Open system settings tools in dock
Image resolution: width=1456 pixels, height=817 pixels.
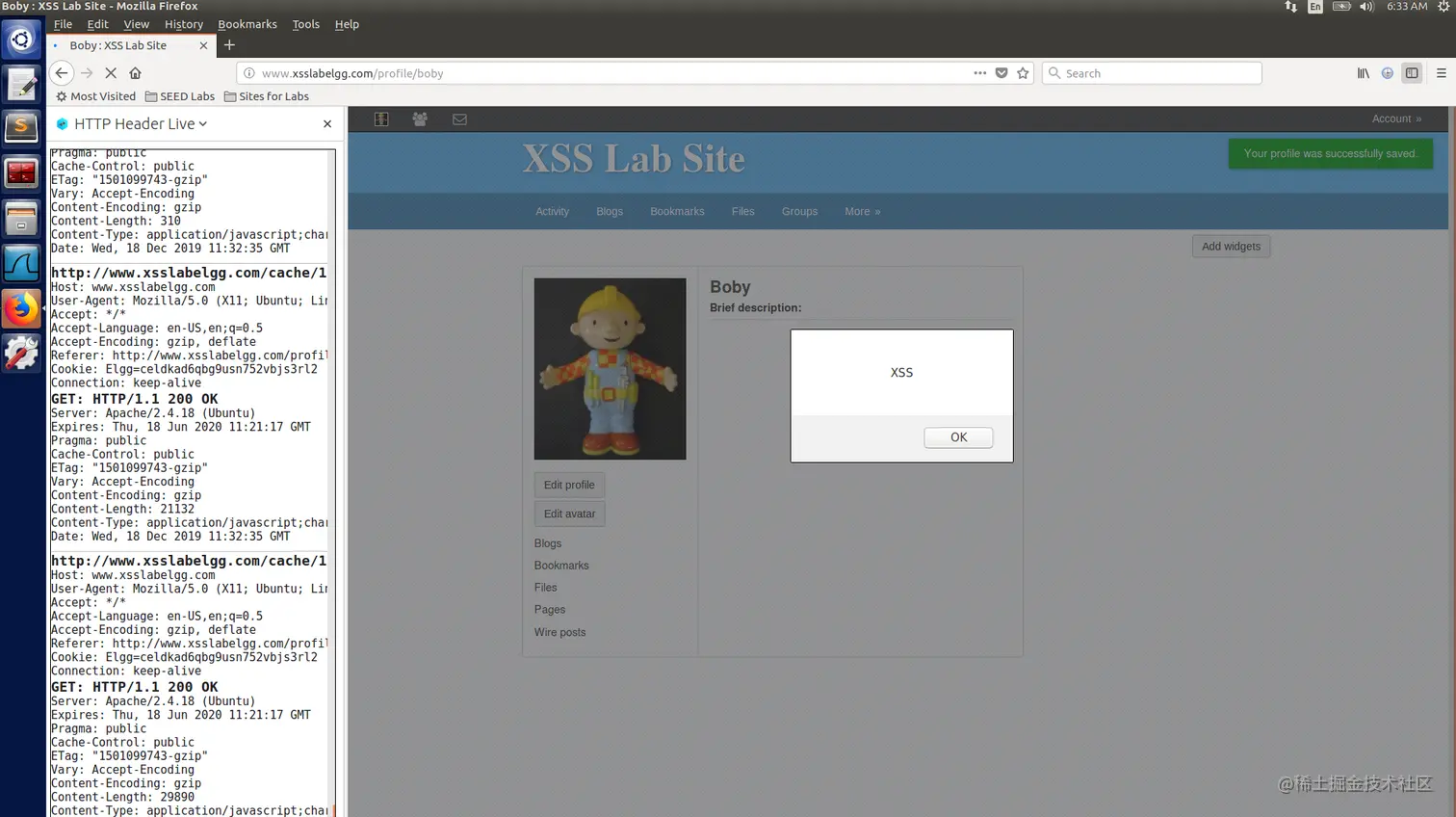pos(21,354)
